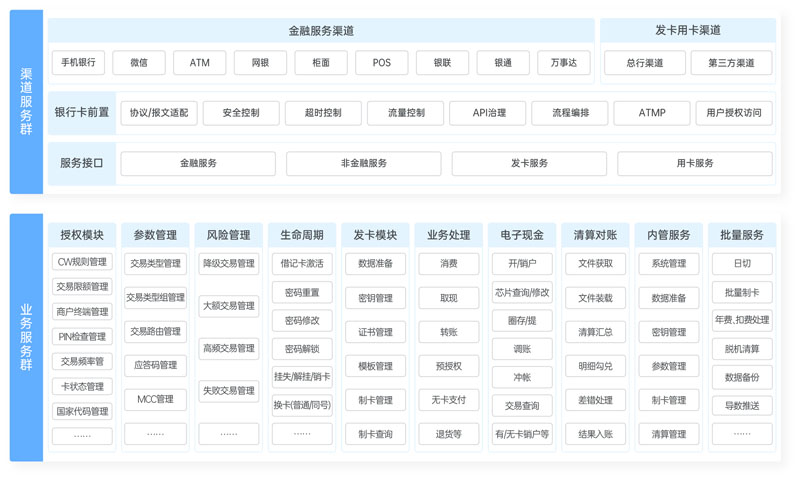Image resolution: width=800 pixels, height=481 pixels.
Task: Open the 非金融服务 service interface
Action: [363, 163]
